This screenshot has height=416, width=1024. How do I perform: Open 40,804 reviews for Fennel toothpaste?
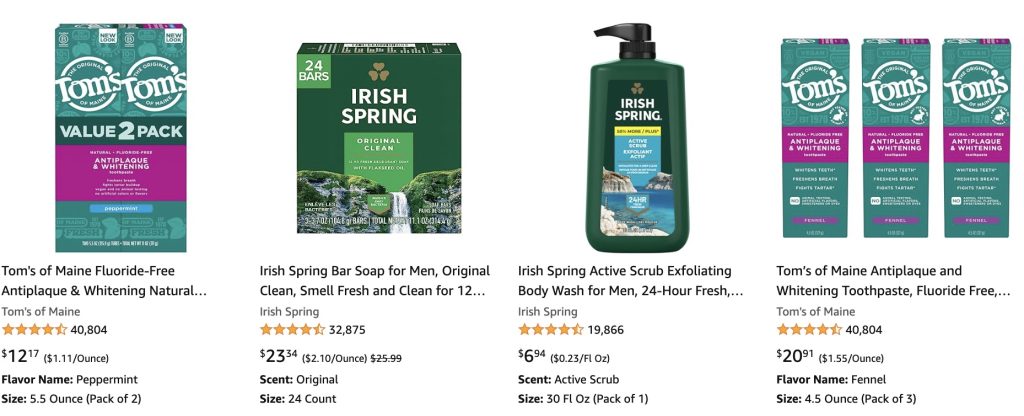865,329
